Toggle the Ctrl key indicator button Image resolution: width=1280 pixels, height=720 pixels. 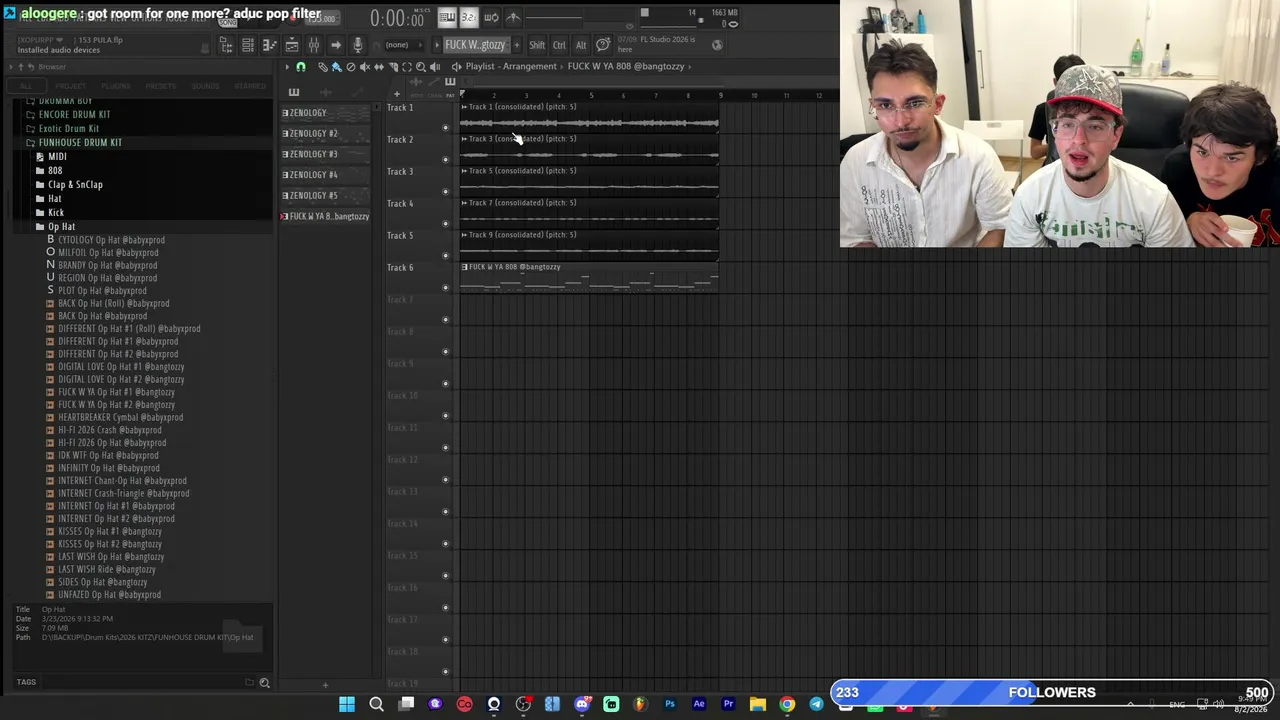pyautogui.click(x=559, y=45)
